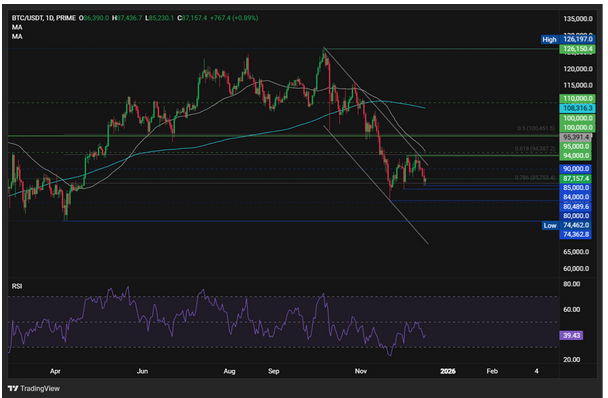Click the 20.00 RSI scale label
Image resolution: width=608 pixels, height=398 pixels.
tap(571, 360)
